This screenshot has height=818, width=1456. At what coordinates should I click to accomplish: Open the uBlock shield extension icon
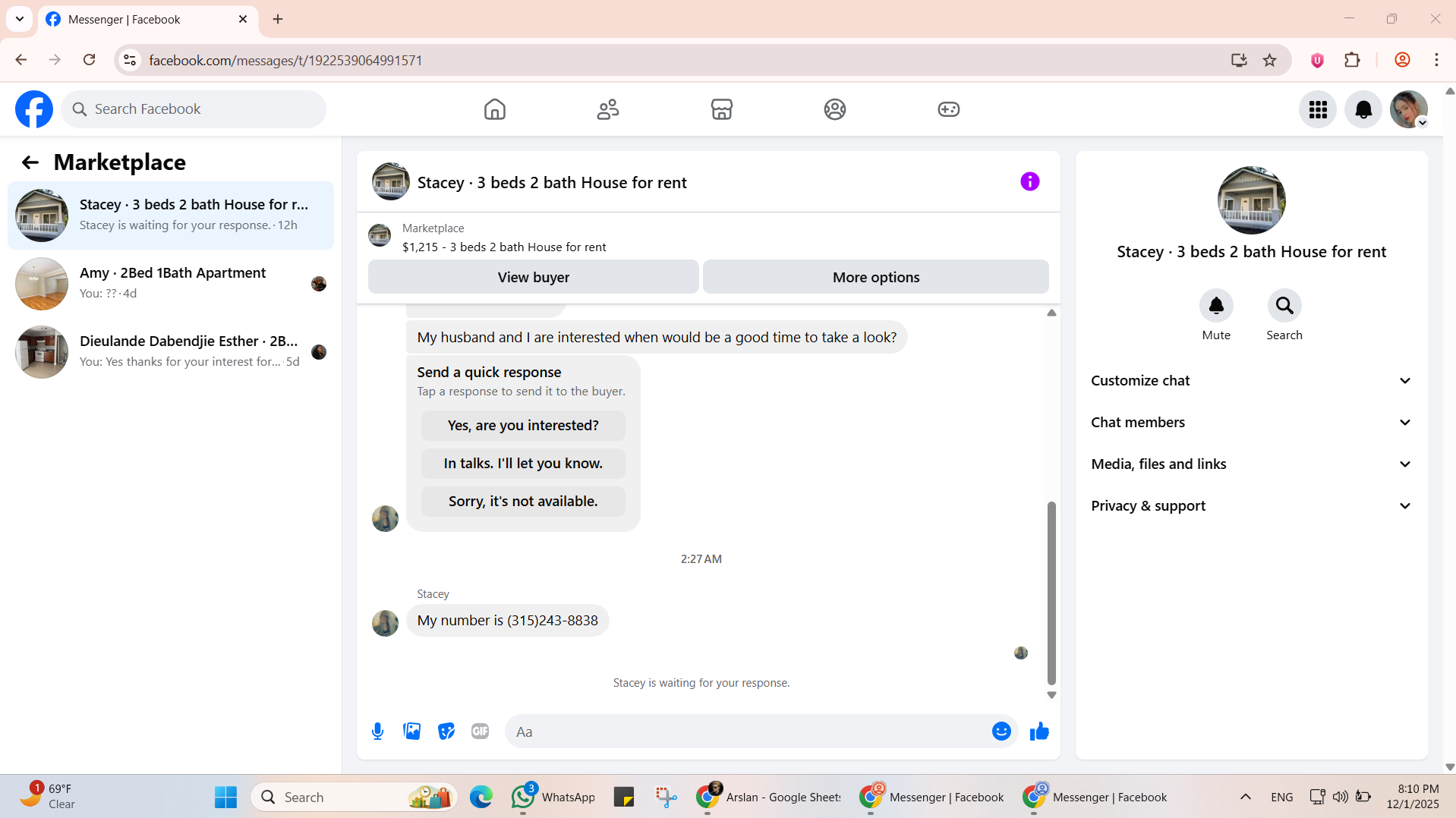(1317, 60)
